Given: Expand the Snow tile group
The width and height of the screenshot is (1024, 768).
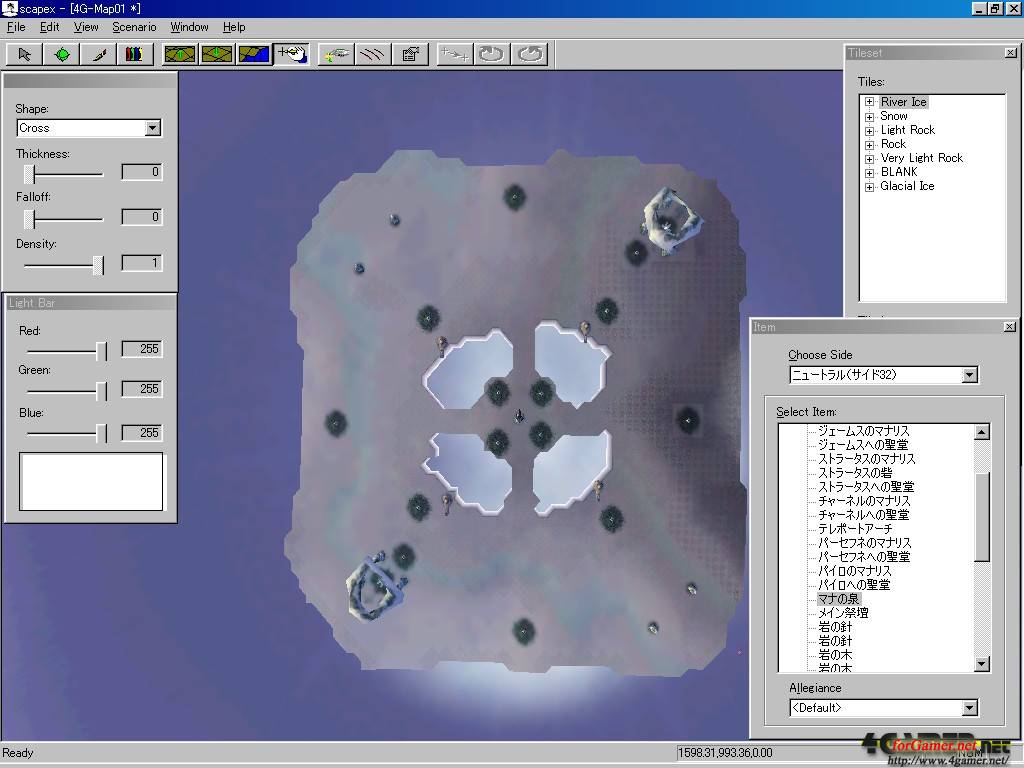Looking at the screenshot, I should pyautogui.click(x=869, y=117).
